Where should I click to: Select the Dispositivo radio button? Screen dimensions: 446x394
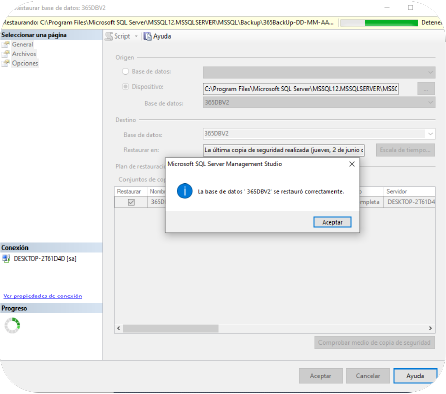[125, 87]
